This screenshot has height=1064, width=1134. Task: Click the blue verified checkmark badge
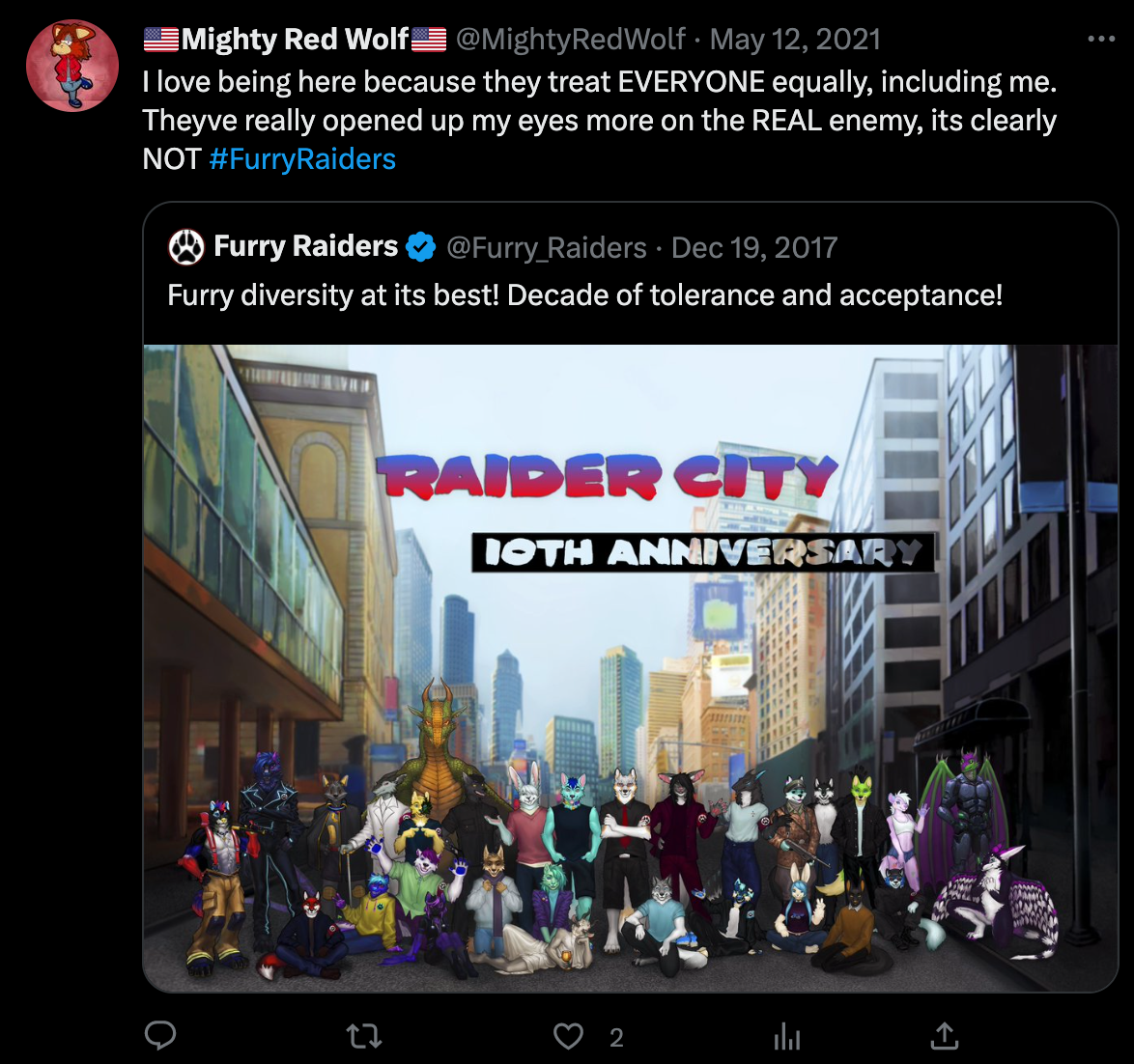421,247
